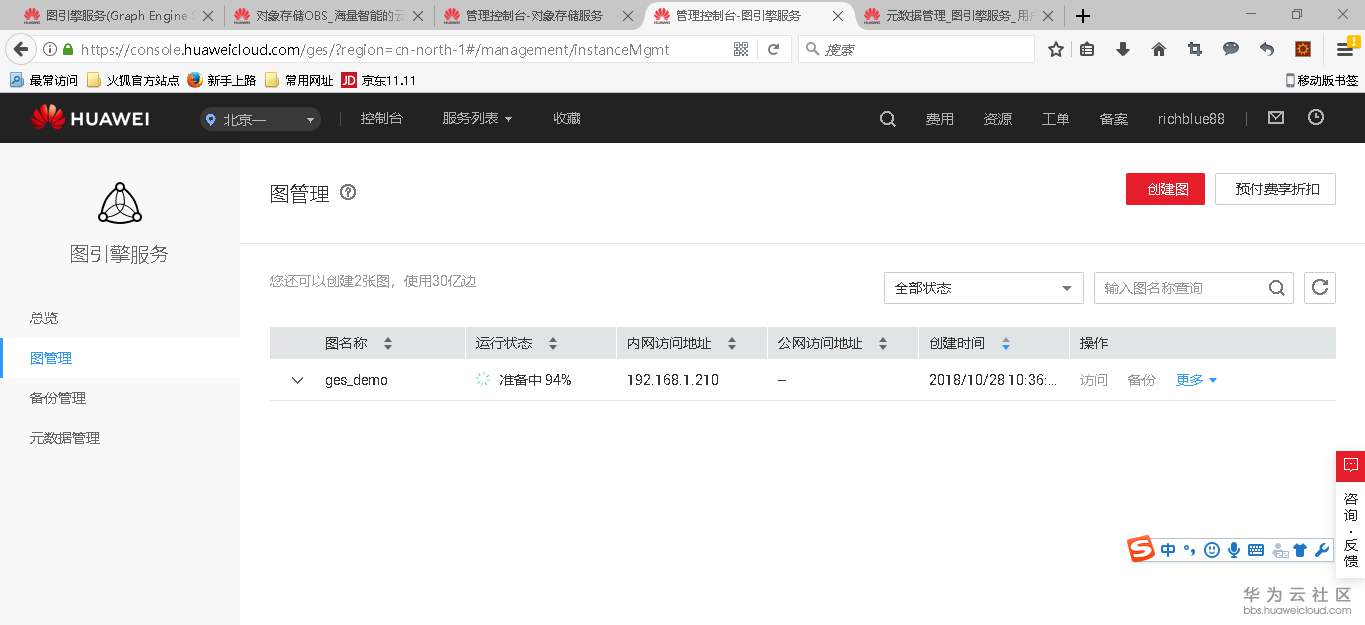Image resolution: width=1365 pixels, height=625 pixels.
Task: Click 备份 for ges_demo
Action: pyautogui.click(x=1141, y=380)
